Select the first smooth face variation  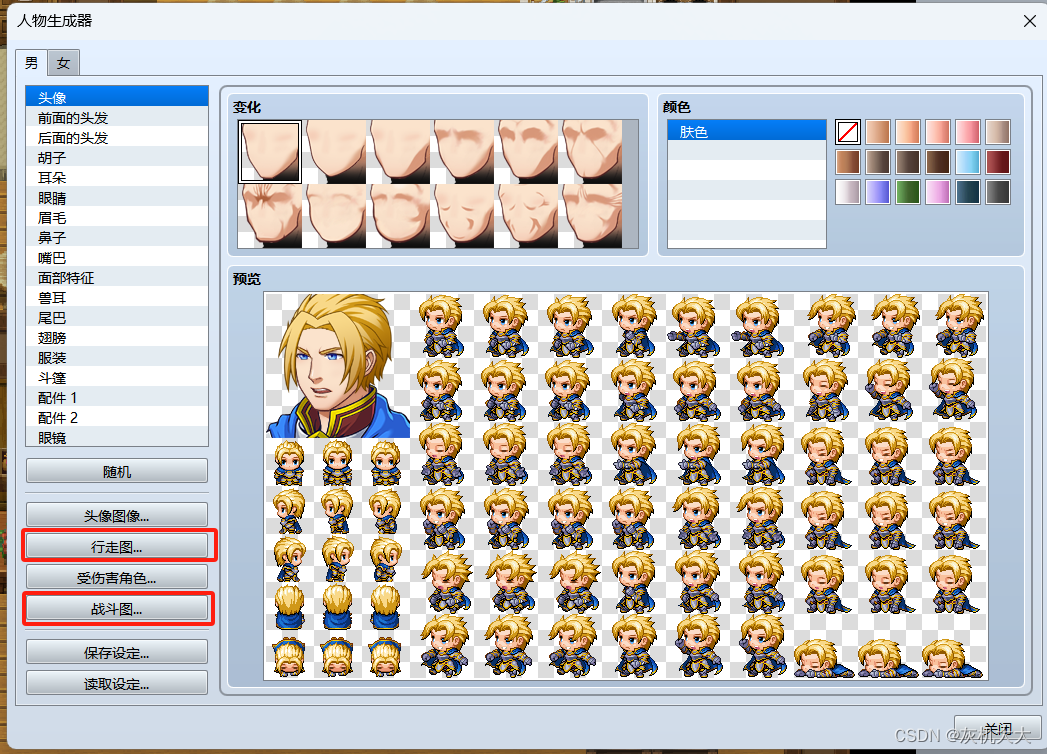(x=270, y=152)
